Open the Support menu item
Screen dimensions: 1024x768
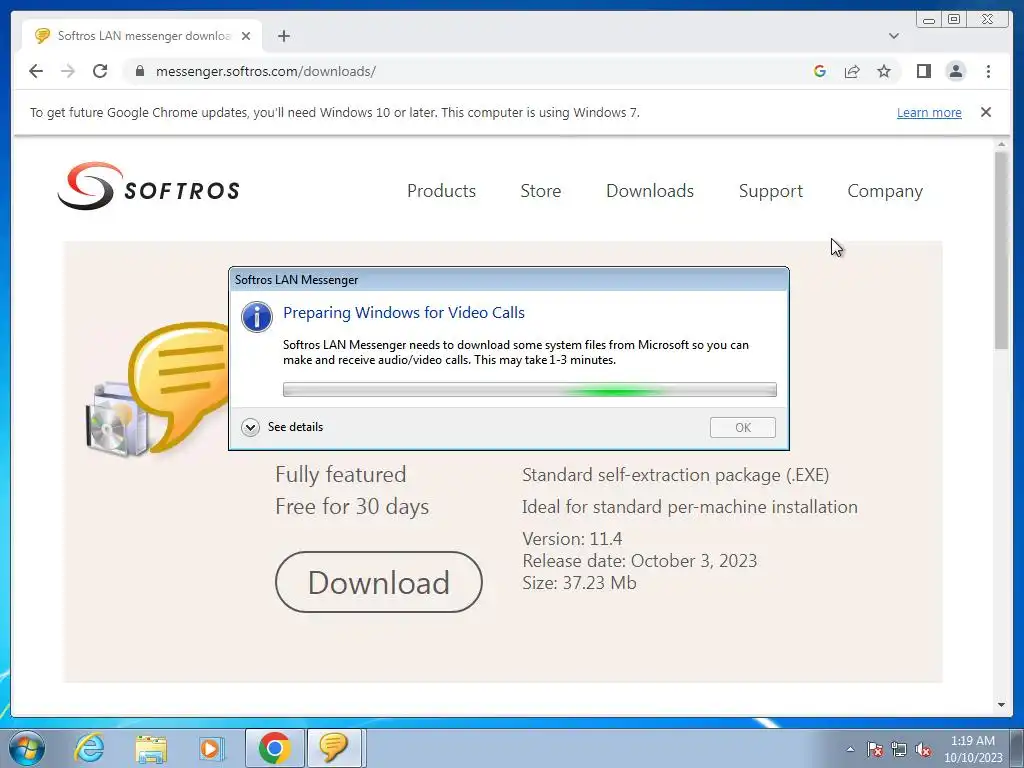pyautogui.click(x=771, y=191)
